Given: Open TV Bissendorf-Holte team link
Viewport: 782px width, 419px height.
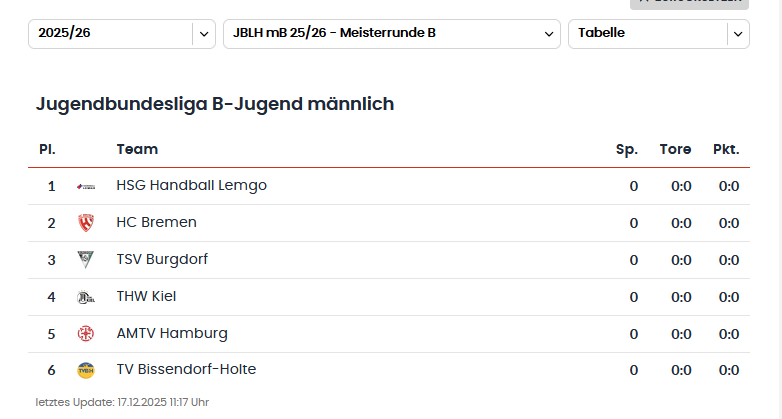Looking at the screenshot, I should click(x=186, y=370).
